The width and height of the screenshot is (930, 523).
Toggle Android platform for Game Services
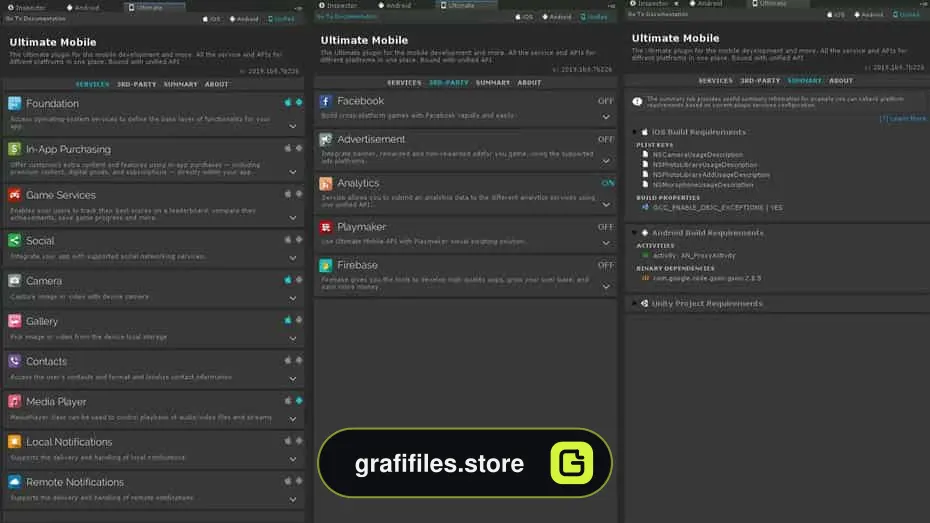point(299,194)
